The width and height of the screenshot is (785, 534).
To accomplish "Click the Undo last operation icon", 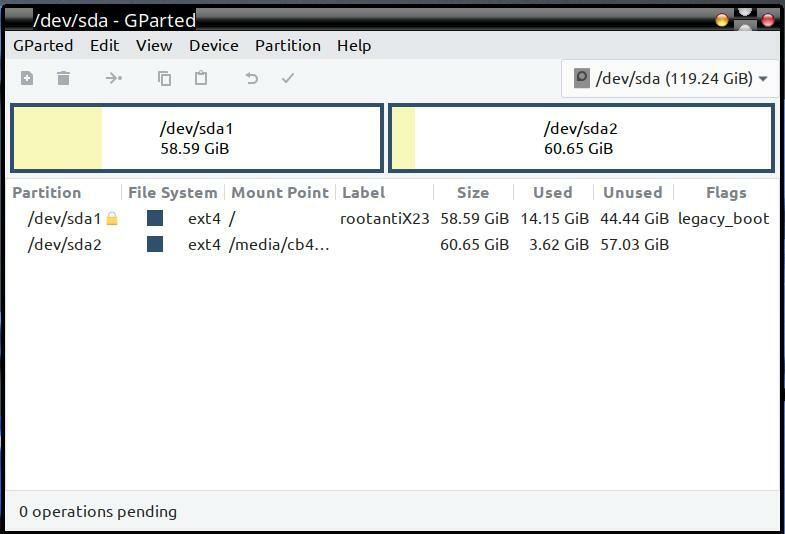I will (x=251, y=78).
